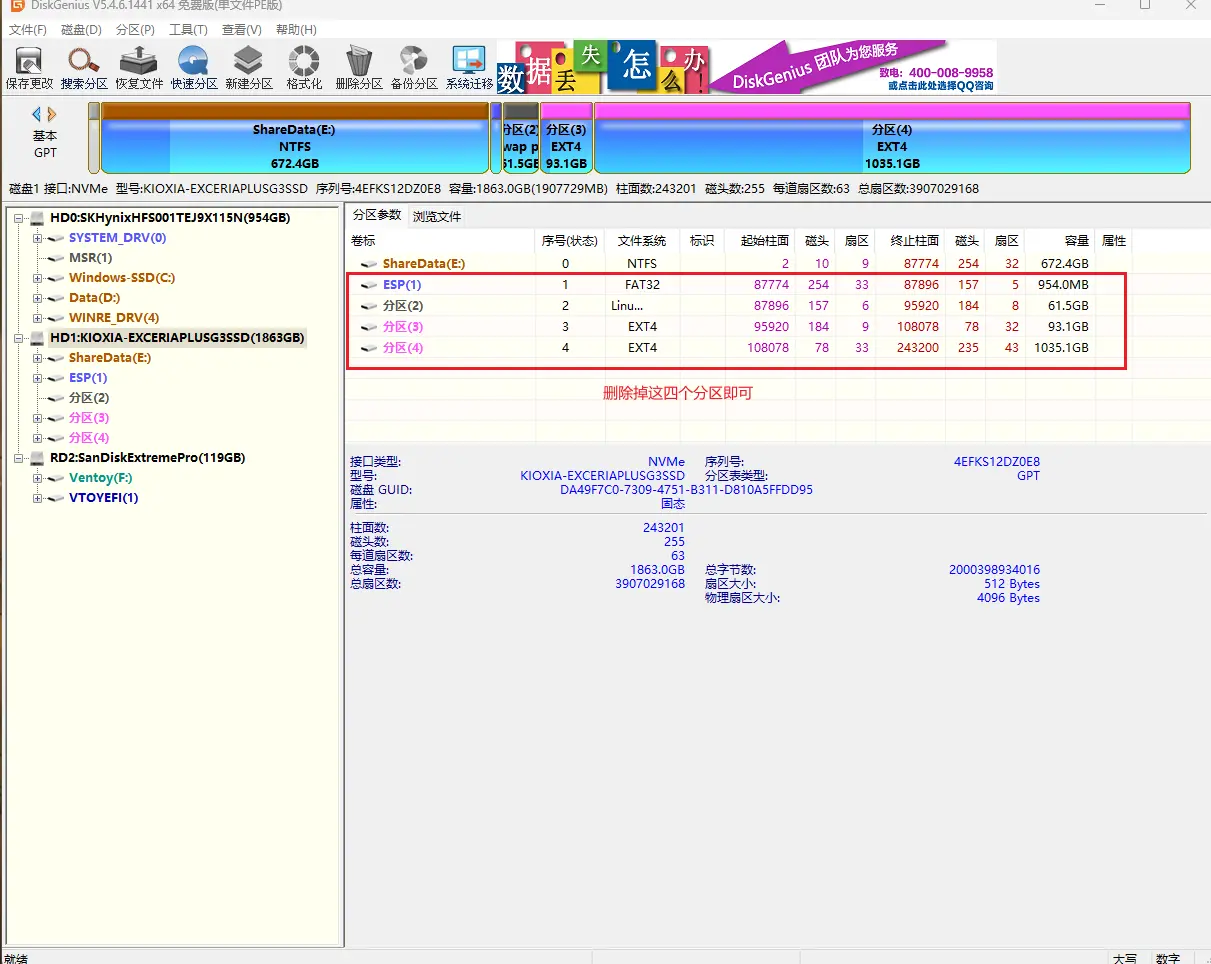Viewport: 1211px width, 964px height.
Task: Click the 序号(状态) column header
Action: 570,241
